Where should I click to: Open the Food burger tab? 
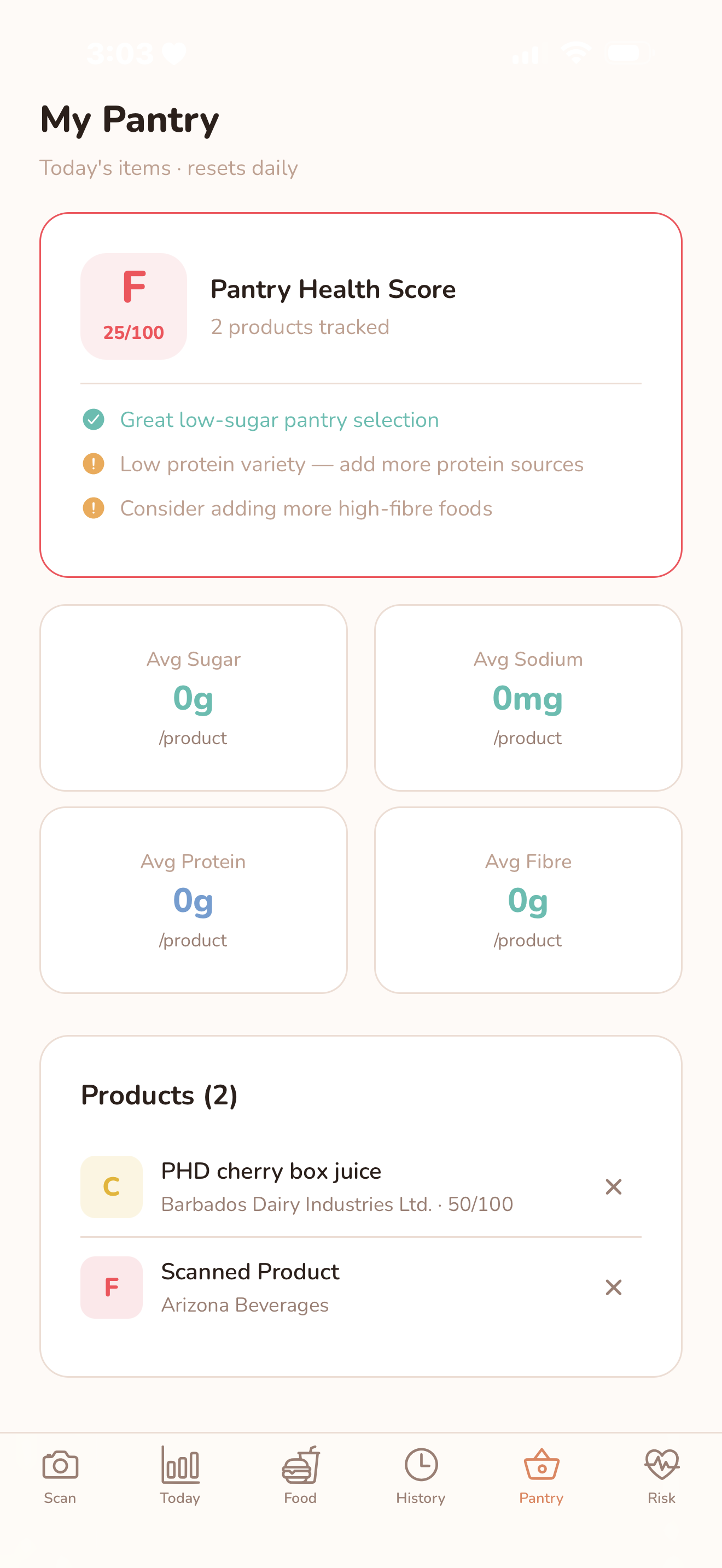300,1473
